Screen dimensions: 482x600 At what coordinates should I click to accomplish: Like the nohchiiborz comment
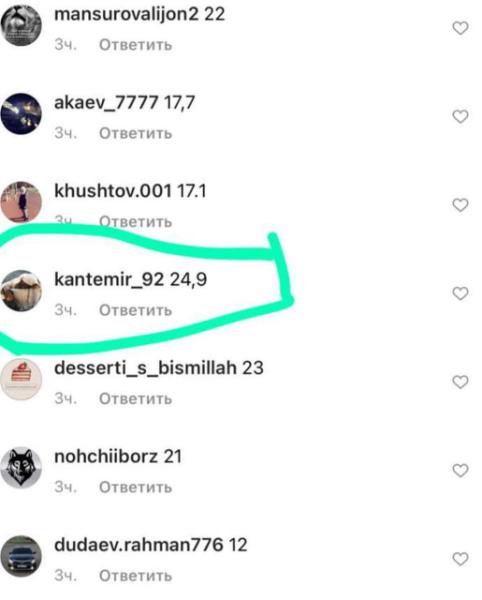(x=460, y=470)
